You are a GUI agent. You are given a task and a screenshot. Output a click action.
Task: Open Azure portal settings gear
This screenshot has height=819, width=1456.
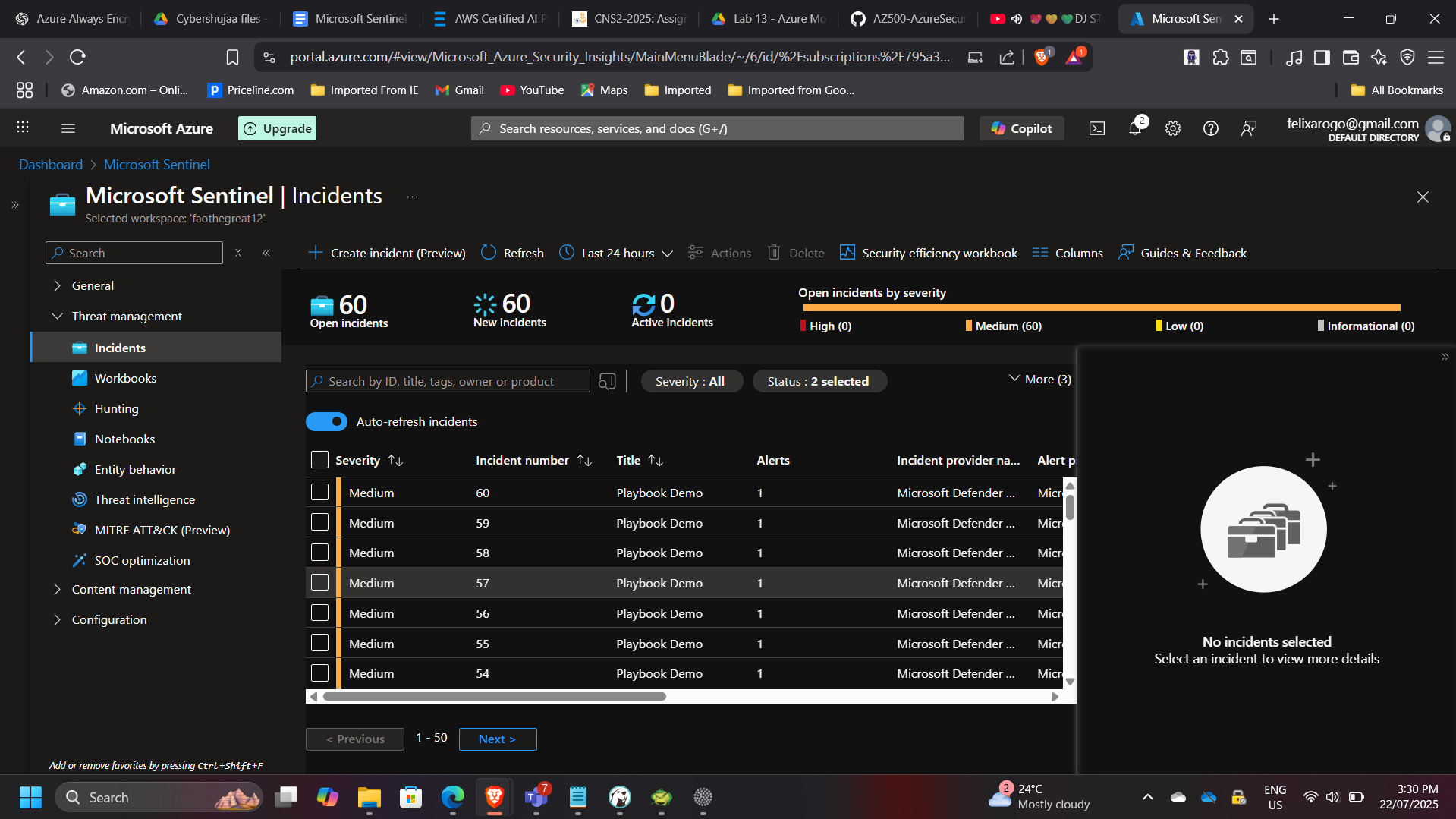tap(1173, 128)
